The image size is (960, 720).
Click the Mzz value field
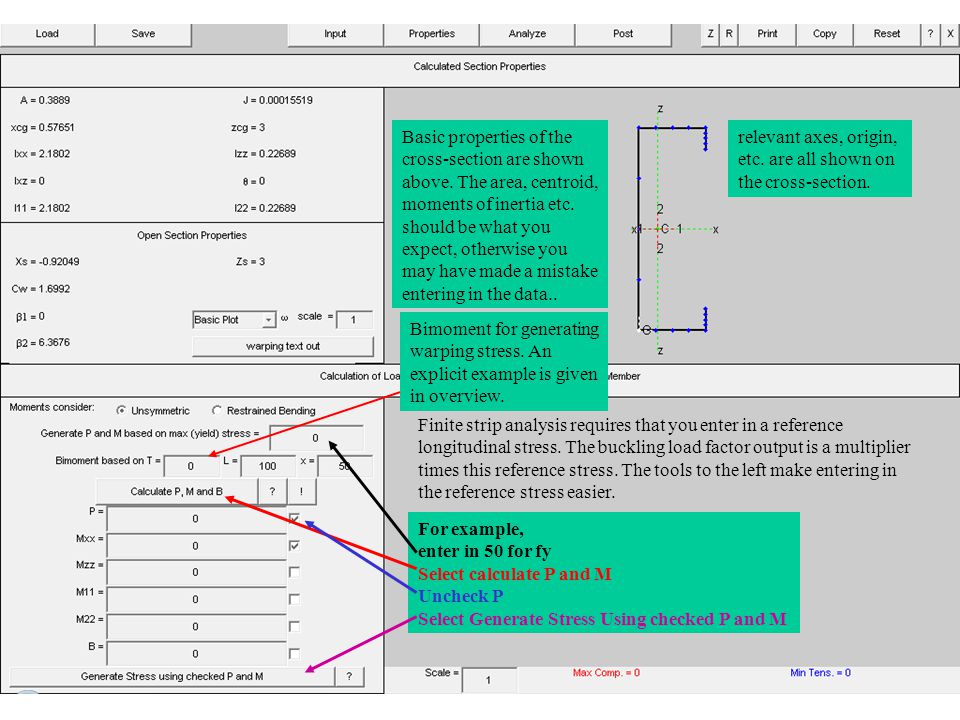[196, 572]
